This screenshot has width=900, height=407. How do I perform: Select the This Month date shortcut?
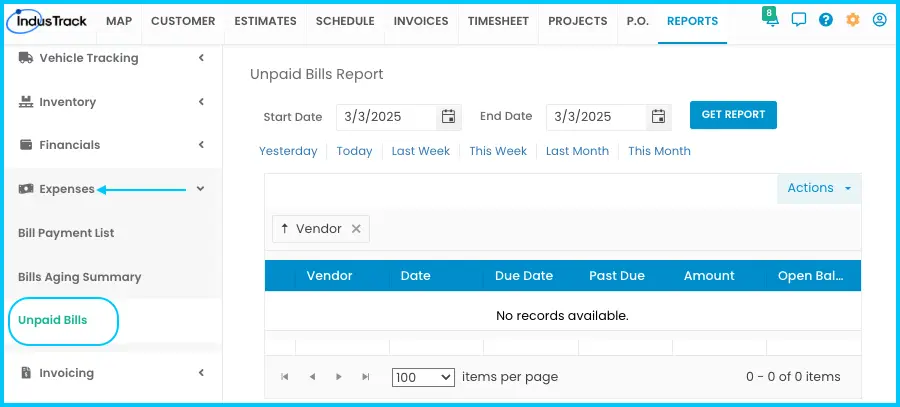point(659,151)
